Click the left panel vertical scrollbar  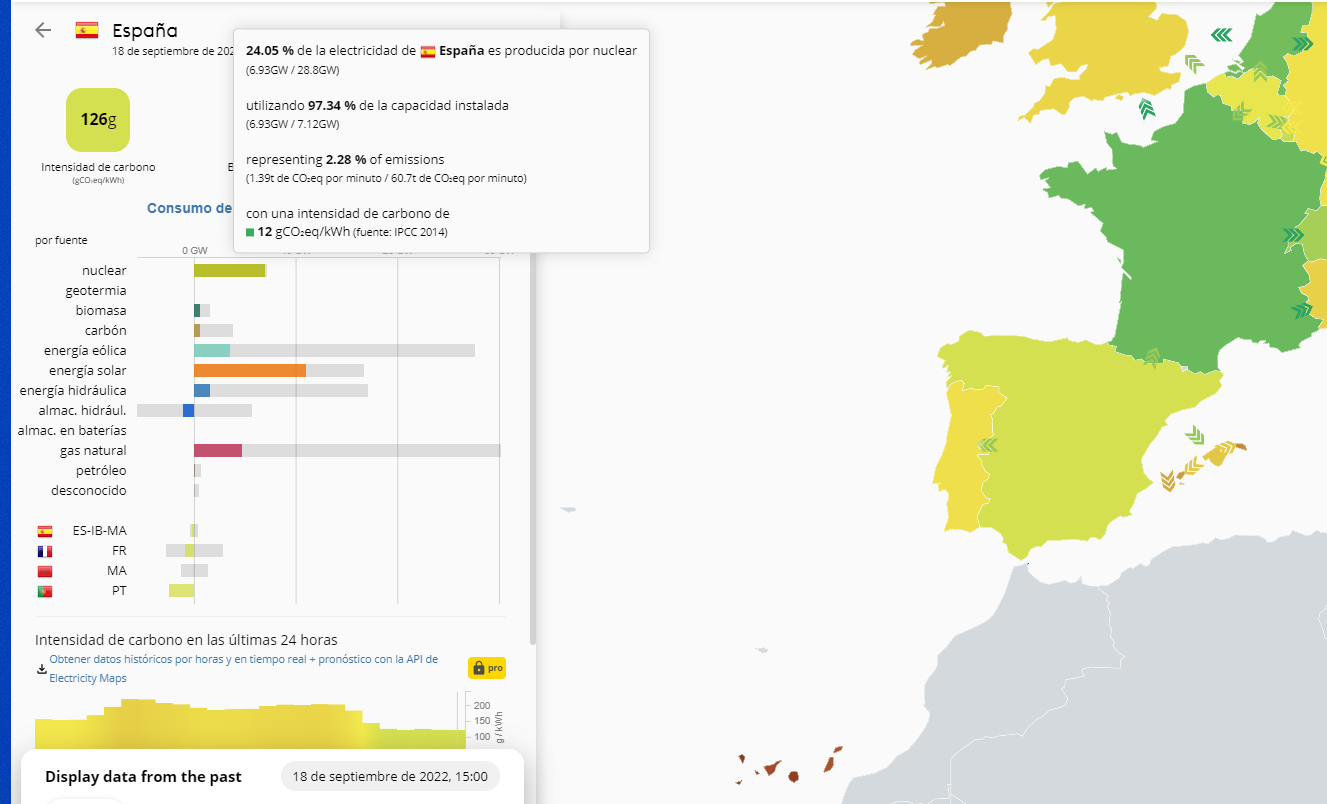pos(533,400)
